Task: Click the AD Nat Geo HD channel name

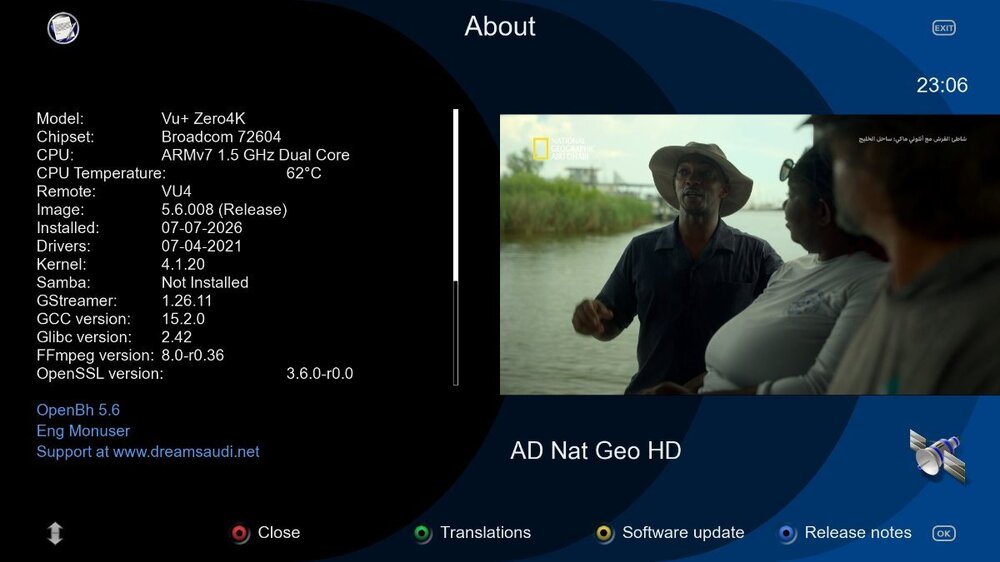Action: pos(596,450)
